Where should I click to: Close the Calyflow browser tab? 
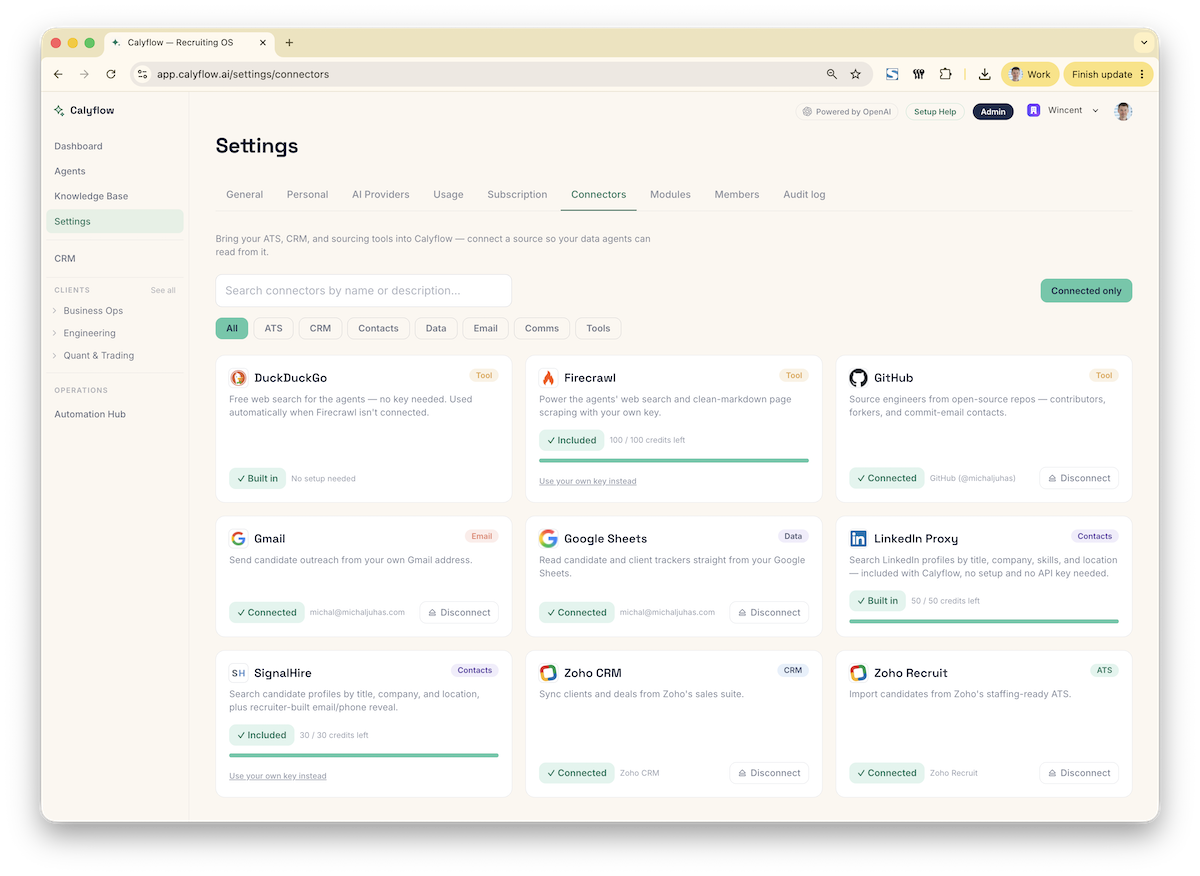[x=263, y=43]
